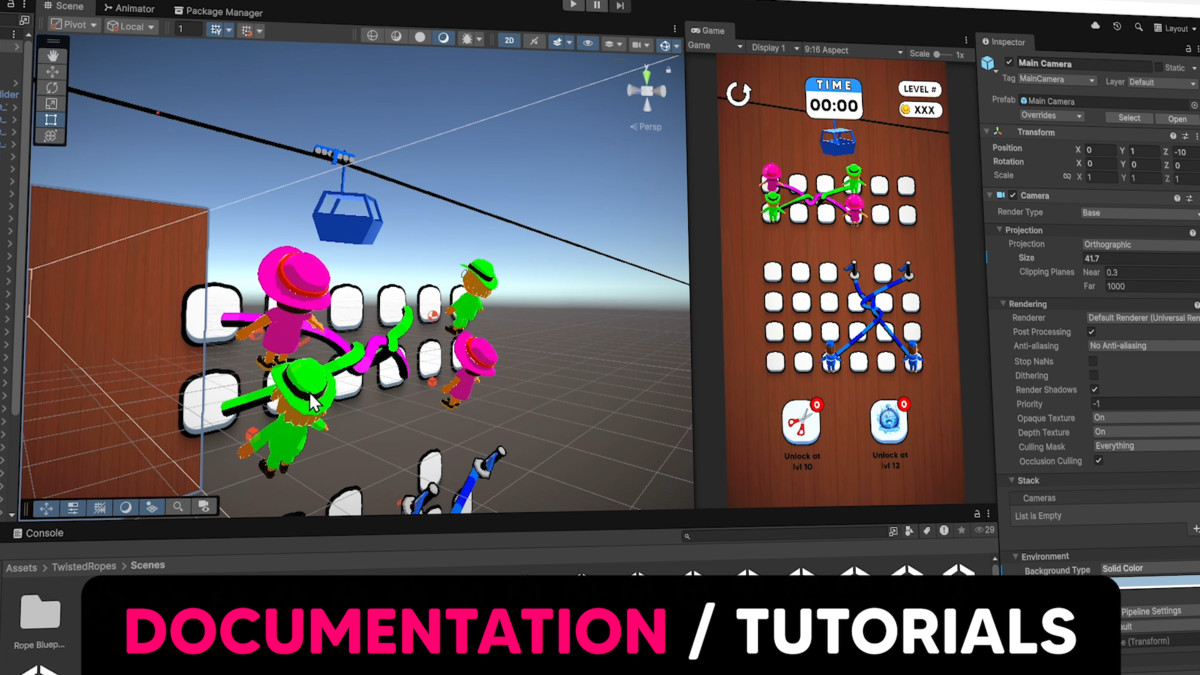Viewport: 1200px width, 675px height.
Task: Switch to the Scene tab
Action: (63, 6)
